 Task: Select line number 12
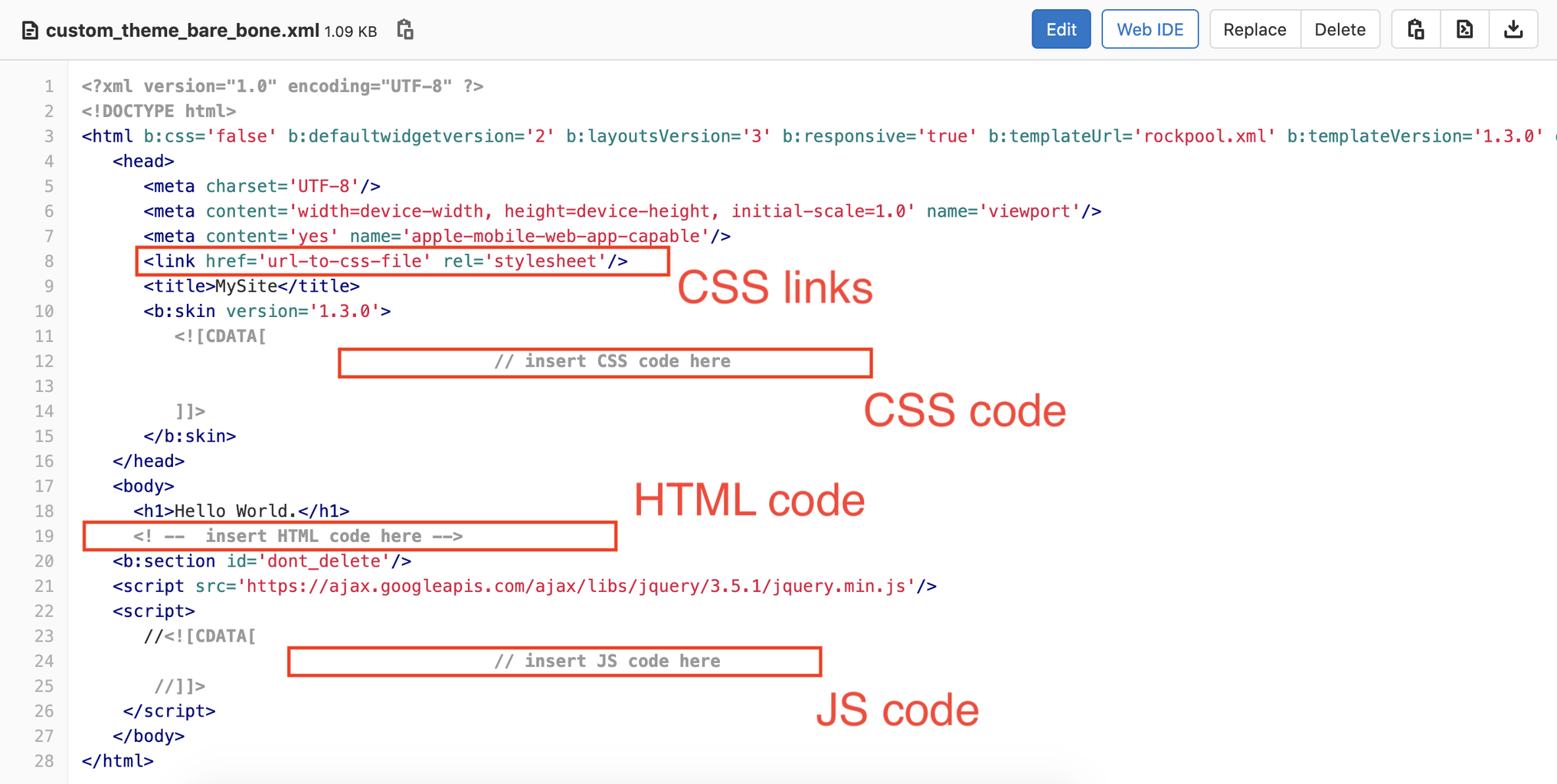click(x=44, y=361)
